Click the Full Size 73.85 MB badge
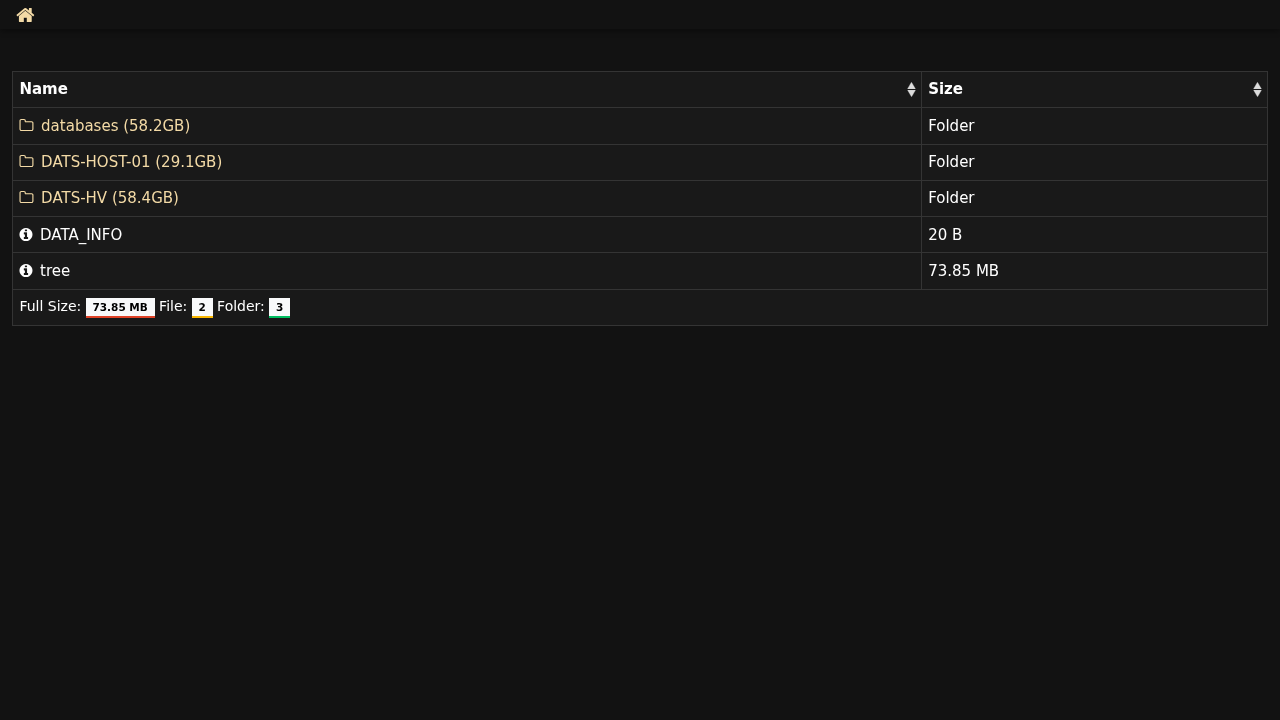 pyautogui.click(x=120, y=308)
